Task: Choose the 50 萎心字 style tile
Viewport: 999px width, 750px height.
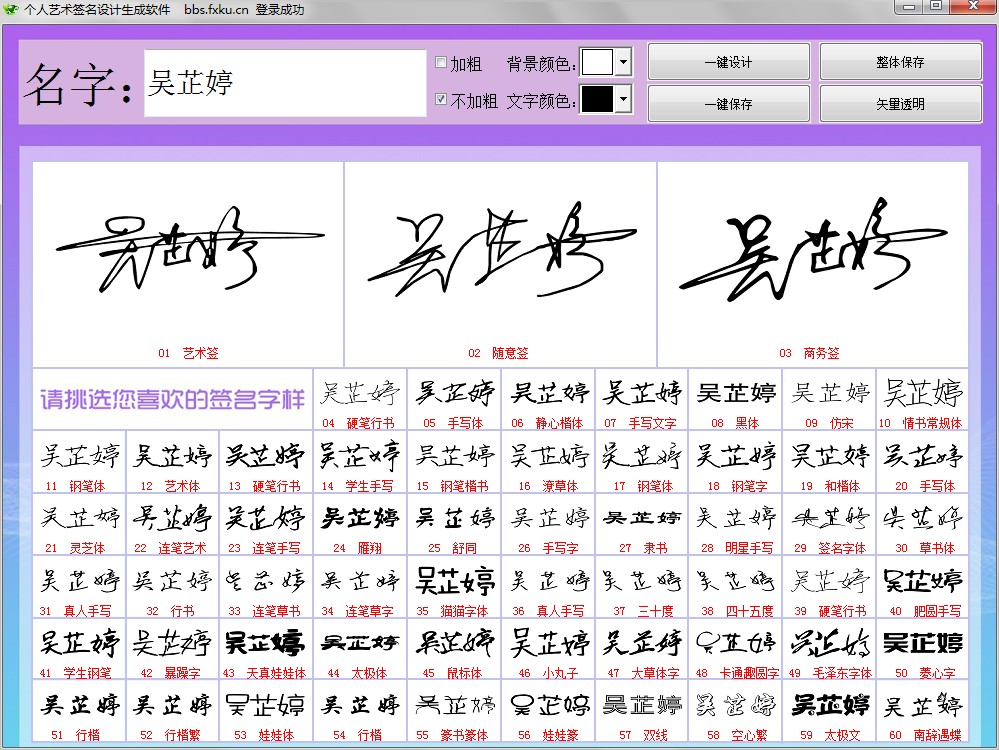Action: (x=923, y=649)
